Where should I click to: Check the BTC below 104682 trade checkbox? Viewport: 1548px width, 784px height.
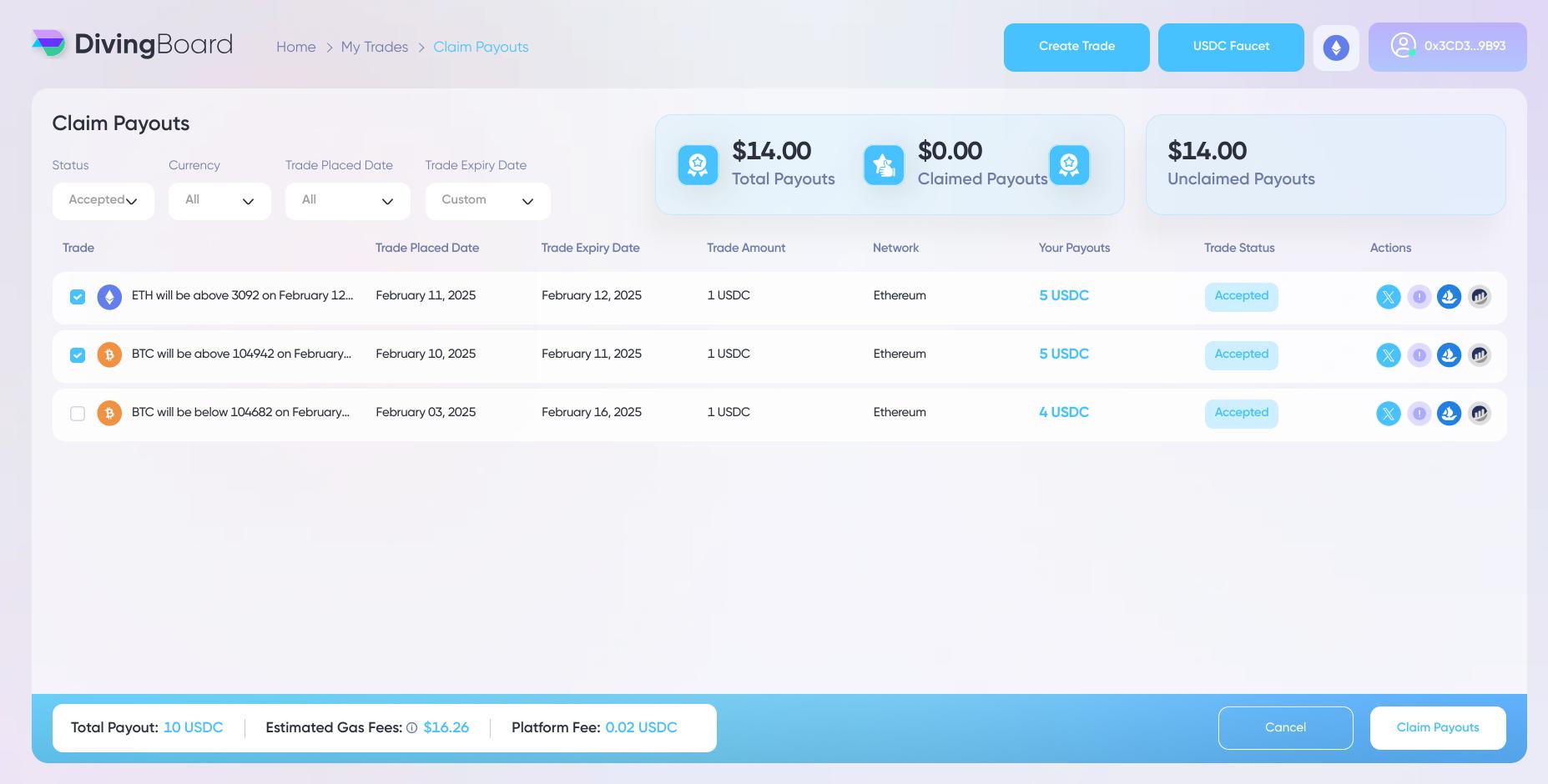(78, 414)
